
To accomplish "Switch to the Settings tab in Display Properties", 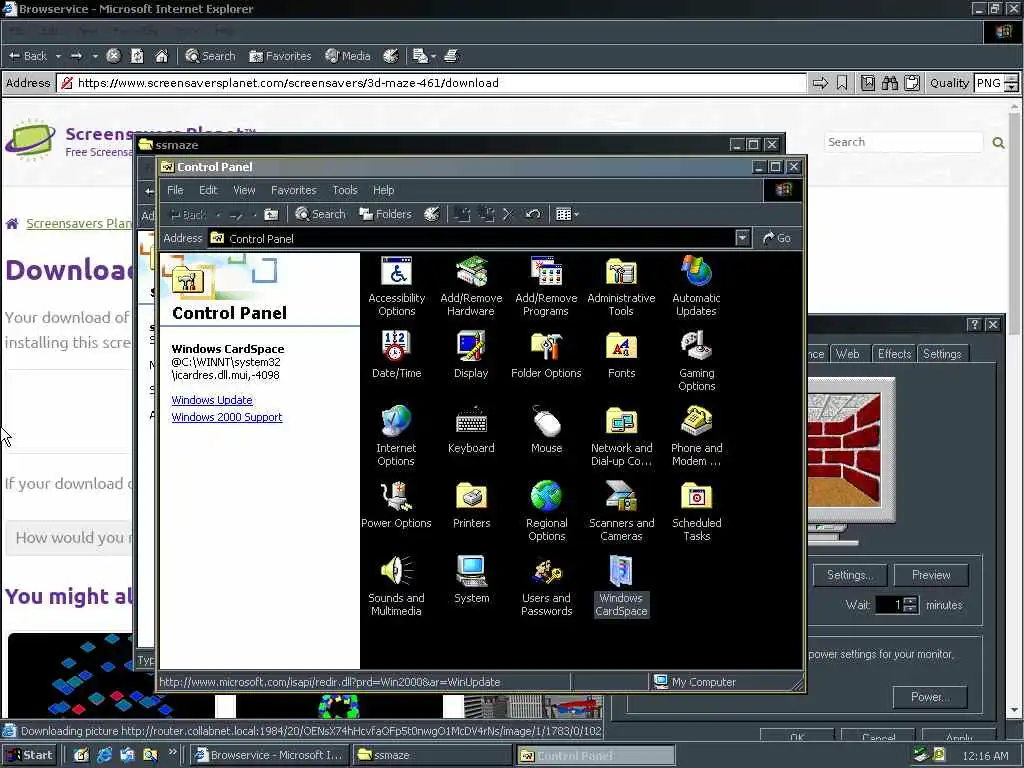I will tap(942, 353).
